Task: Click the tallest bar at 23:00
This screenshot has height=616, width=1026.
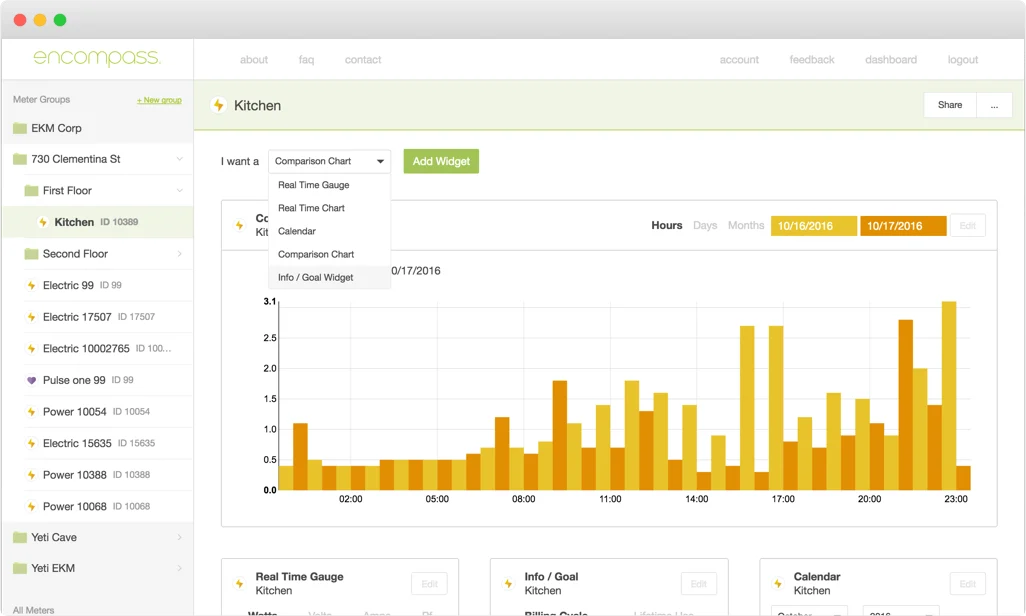Action: (x=949, y=395)
